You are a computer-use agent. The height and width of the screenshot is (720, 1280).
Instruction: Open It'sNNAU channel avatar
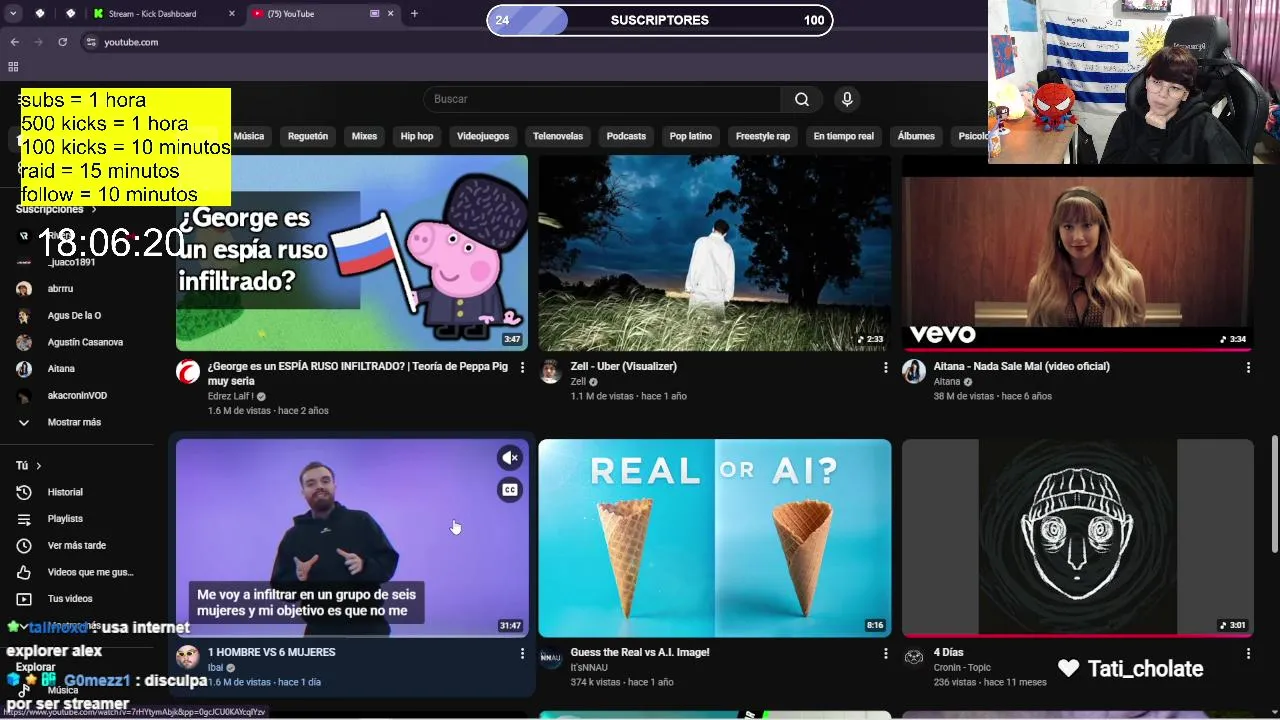[550, 657]
